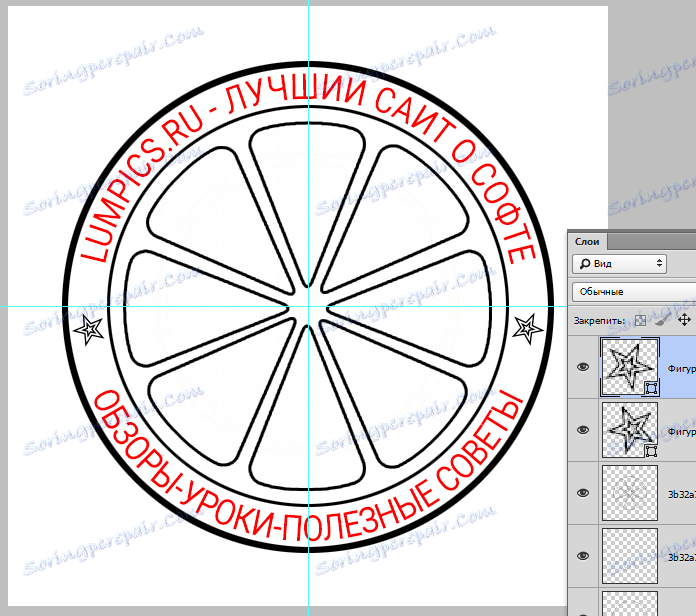The image size is (696, 616).
Task: Click 3b32a layer thumbnail showing wheel sketch
Action: pyautogui.click(x=629, y=493)
